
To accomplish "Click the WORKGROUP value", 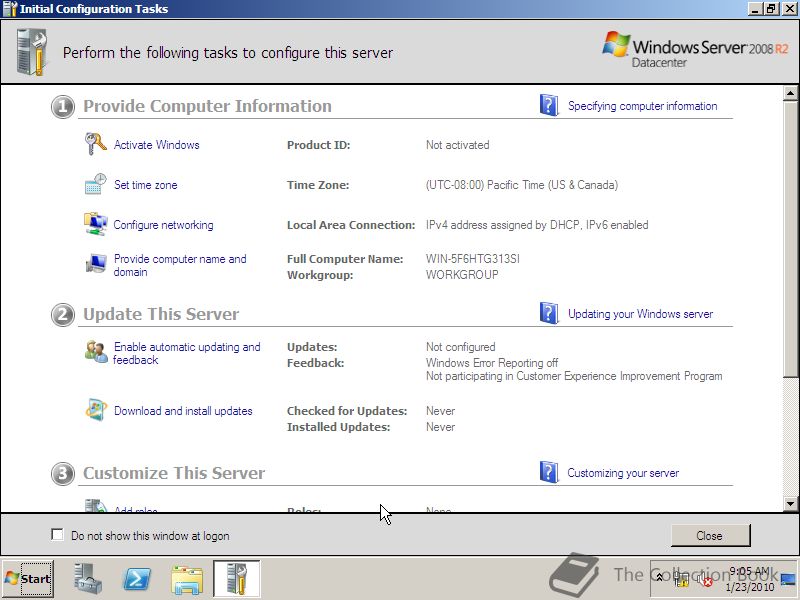I will [x=462, y=274].
